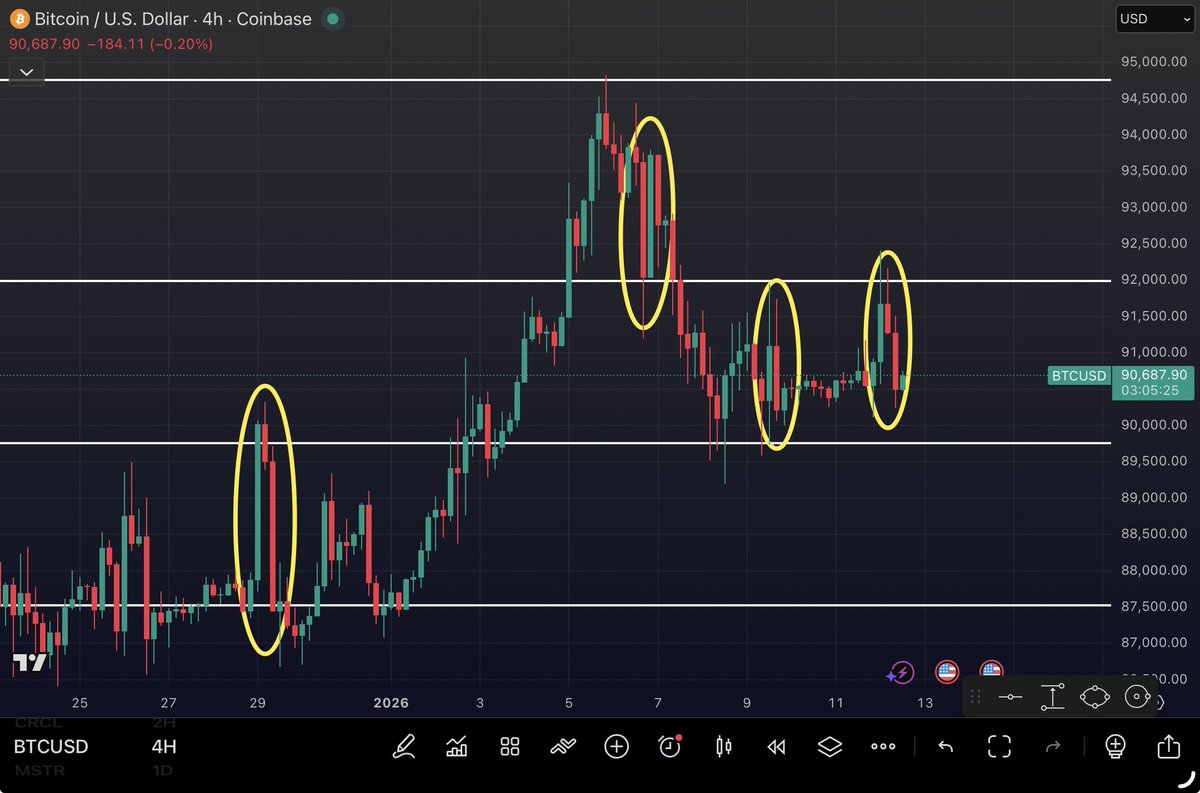Open the USD currency dropdown
The image size is (1200, 793).
click(x=1154, y=18)
